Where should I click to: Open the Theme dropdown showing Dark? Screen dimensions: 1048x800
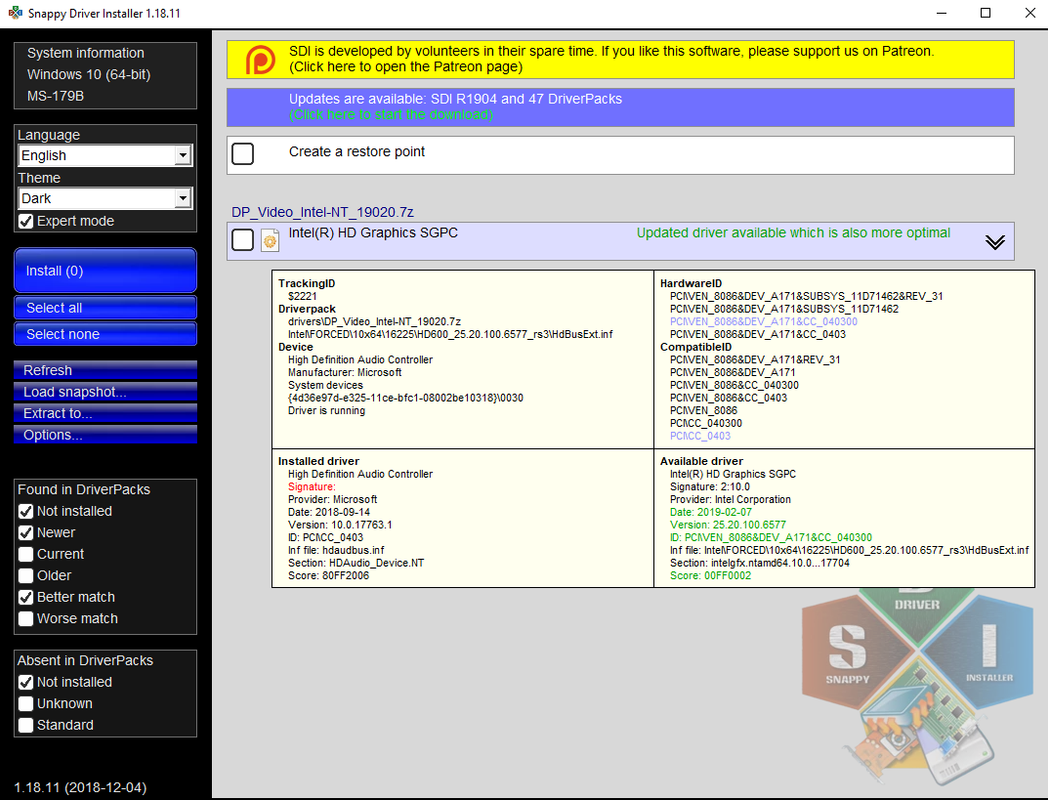(105, 198)
